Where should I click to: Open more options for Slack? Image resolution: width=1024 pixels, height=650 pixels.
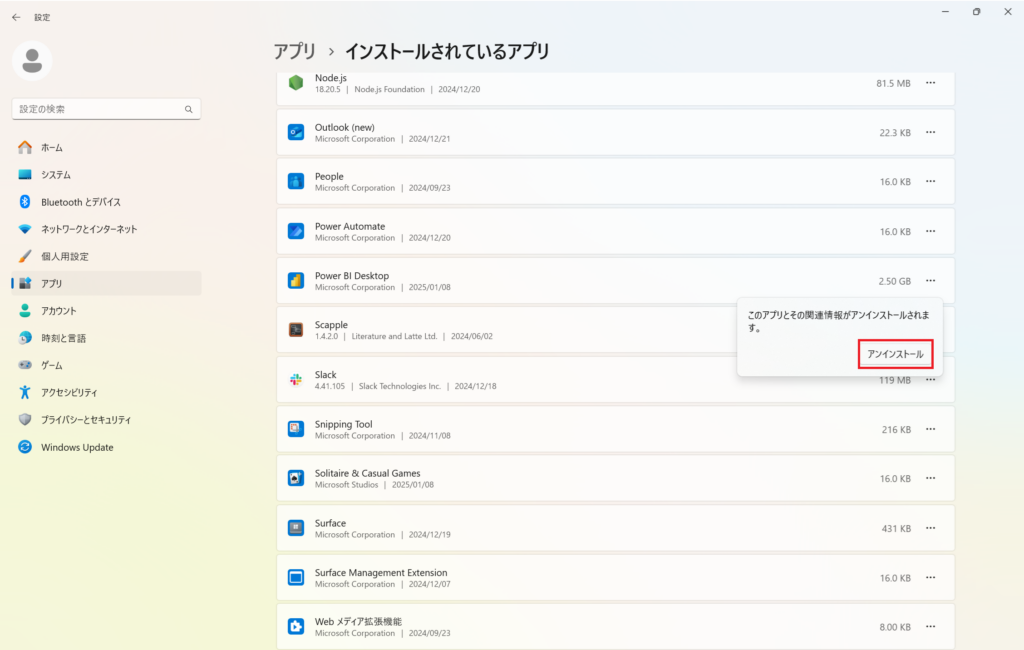[931, 381]
